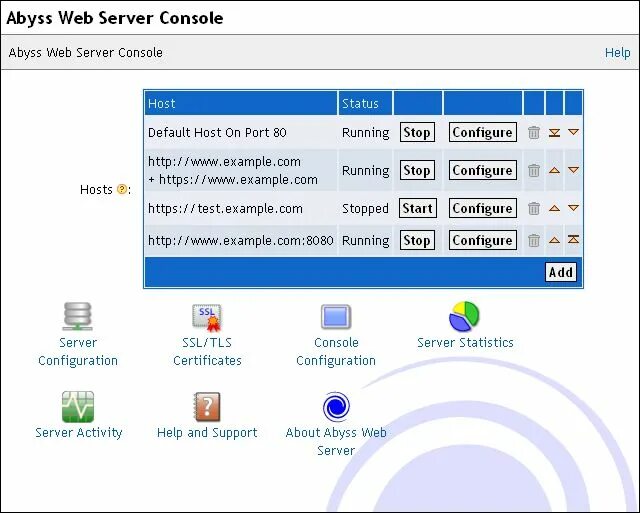Click the SSL/TLS Certificates text link

(207, 351)
